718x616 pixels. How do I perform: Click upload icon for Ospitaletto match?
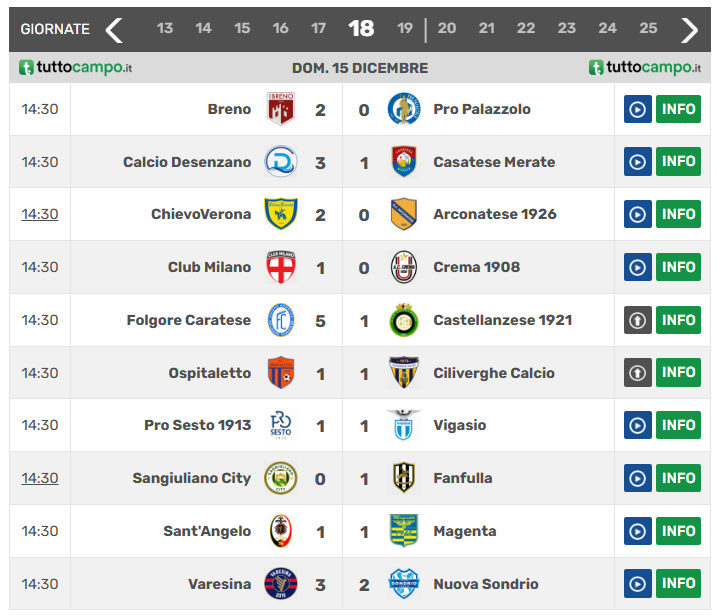(637, 373)
